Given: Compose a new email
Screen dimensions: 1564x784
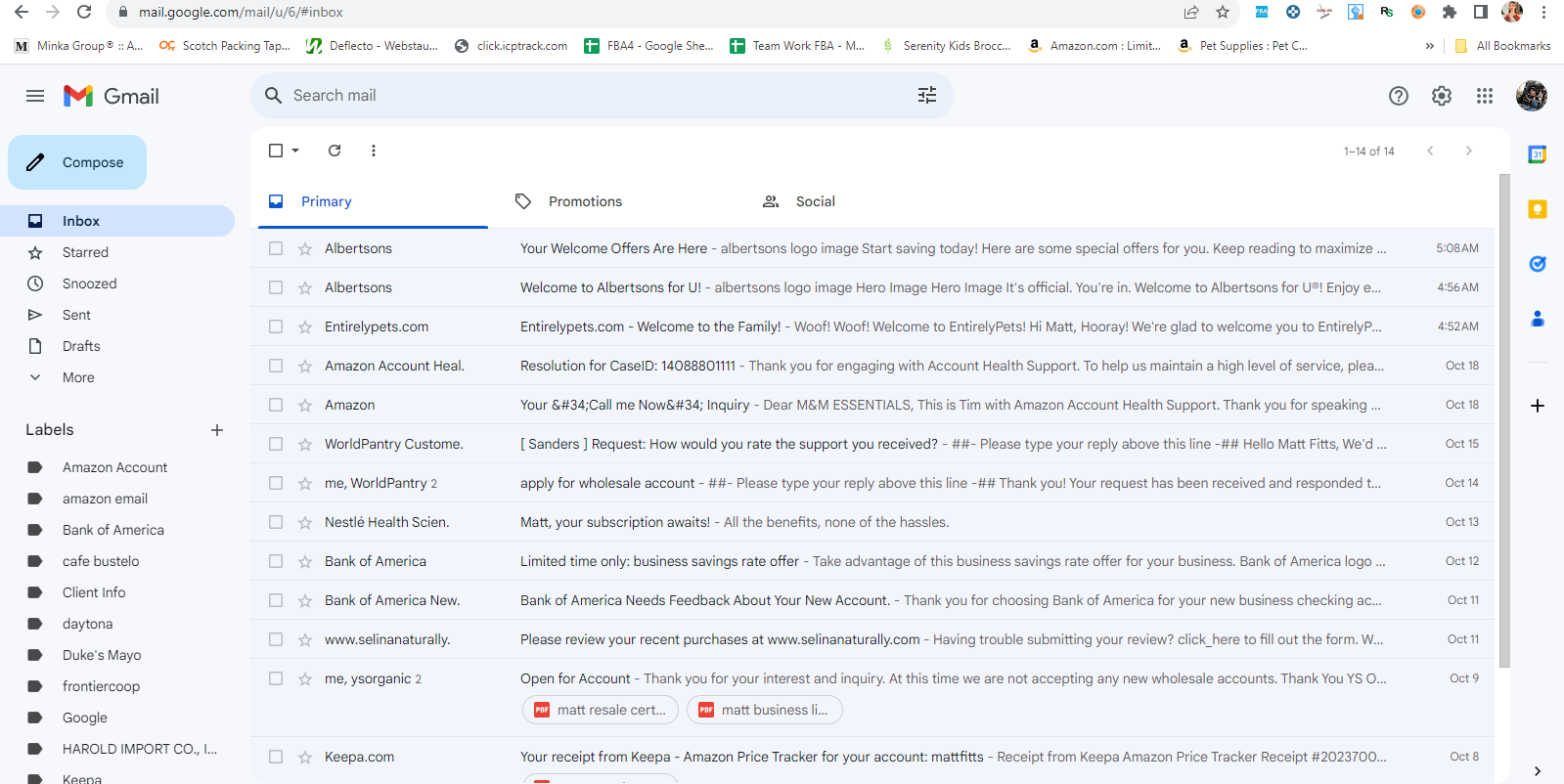Looking at the screenshot, I should (77, 162).
